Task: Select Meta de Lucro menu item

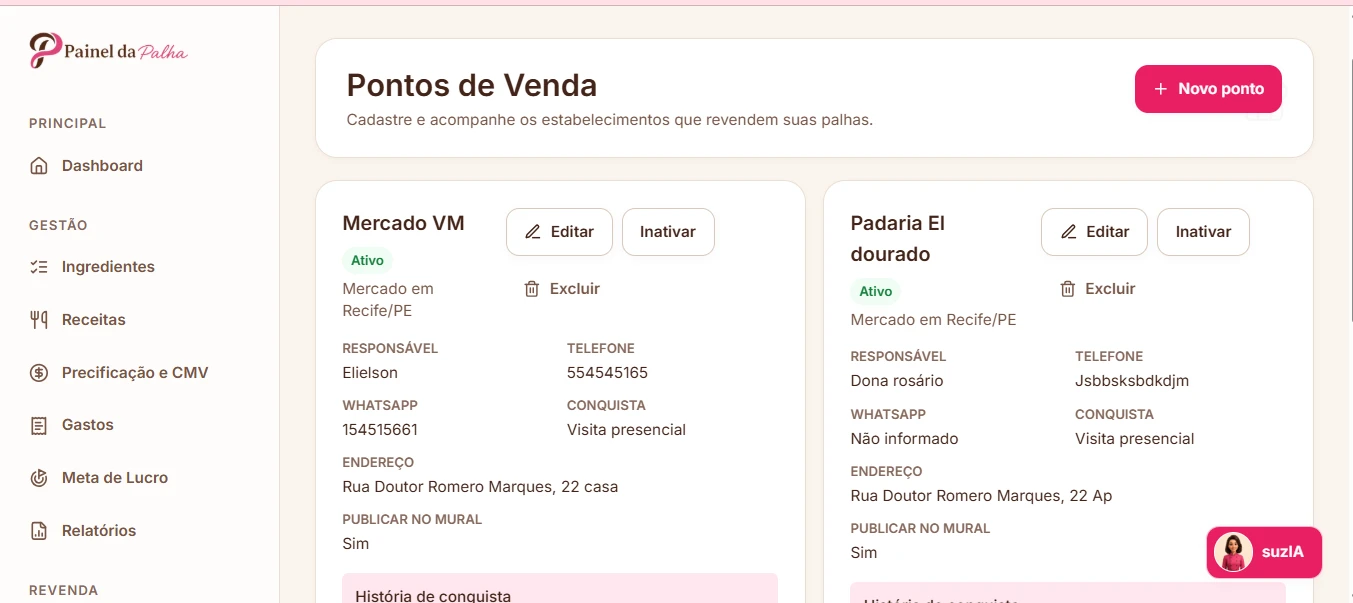Action: tap(115, 478)
